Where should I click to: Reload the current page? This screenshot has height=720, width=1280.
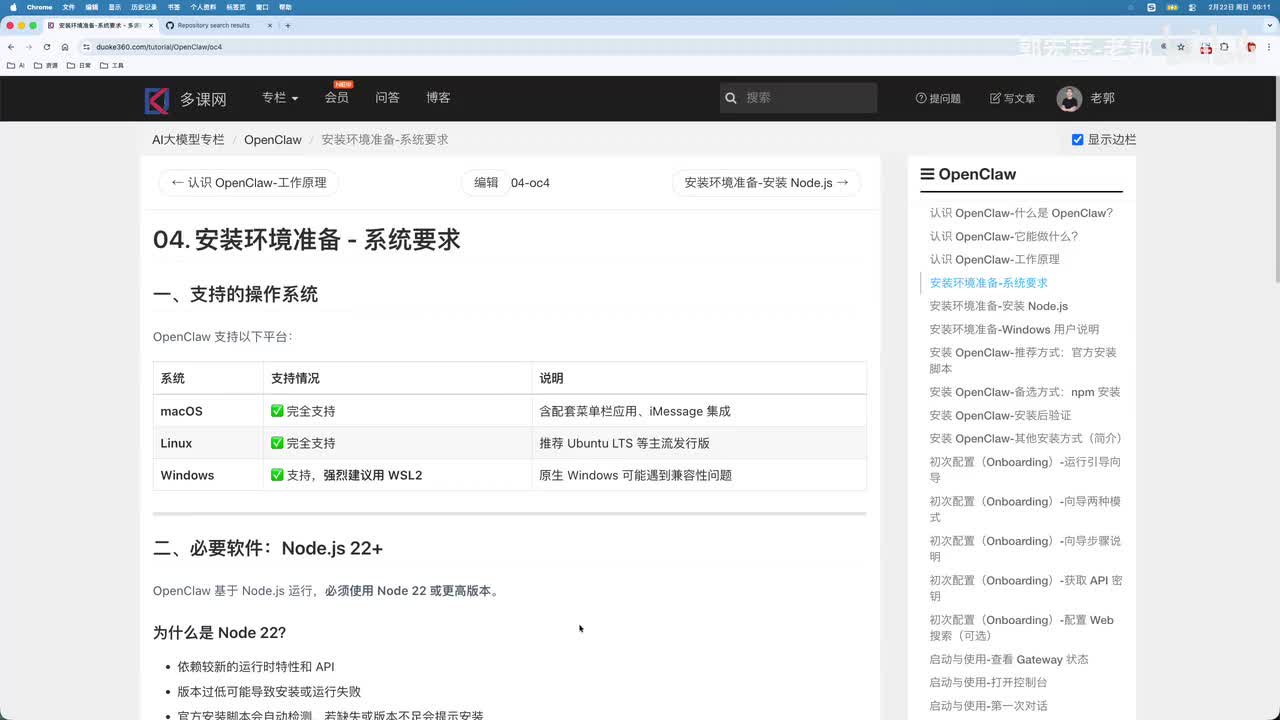pos(47,47)
